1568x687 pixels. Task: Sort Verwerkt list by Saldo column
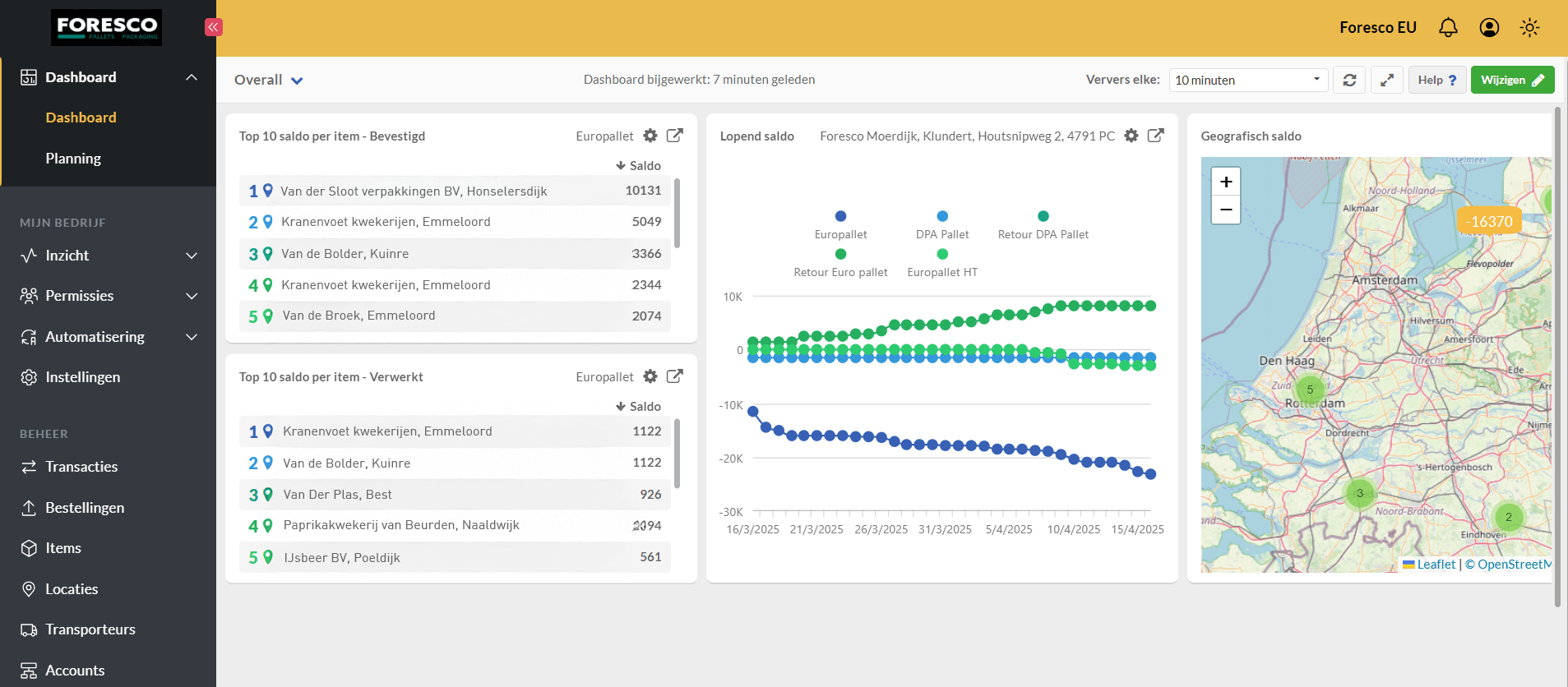click(638, 407)
